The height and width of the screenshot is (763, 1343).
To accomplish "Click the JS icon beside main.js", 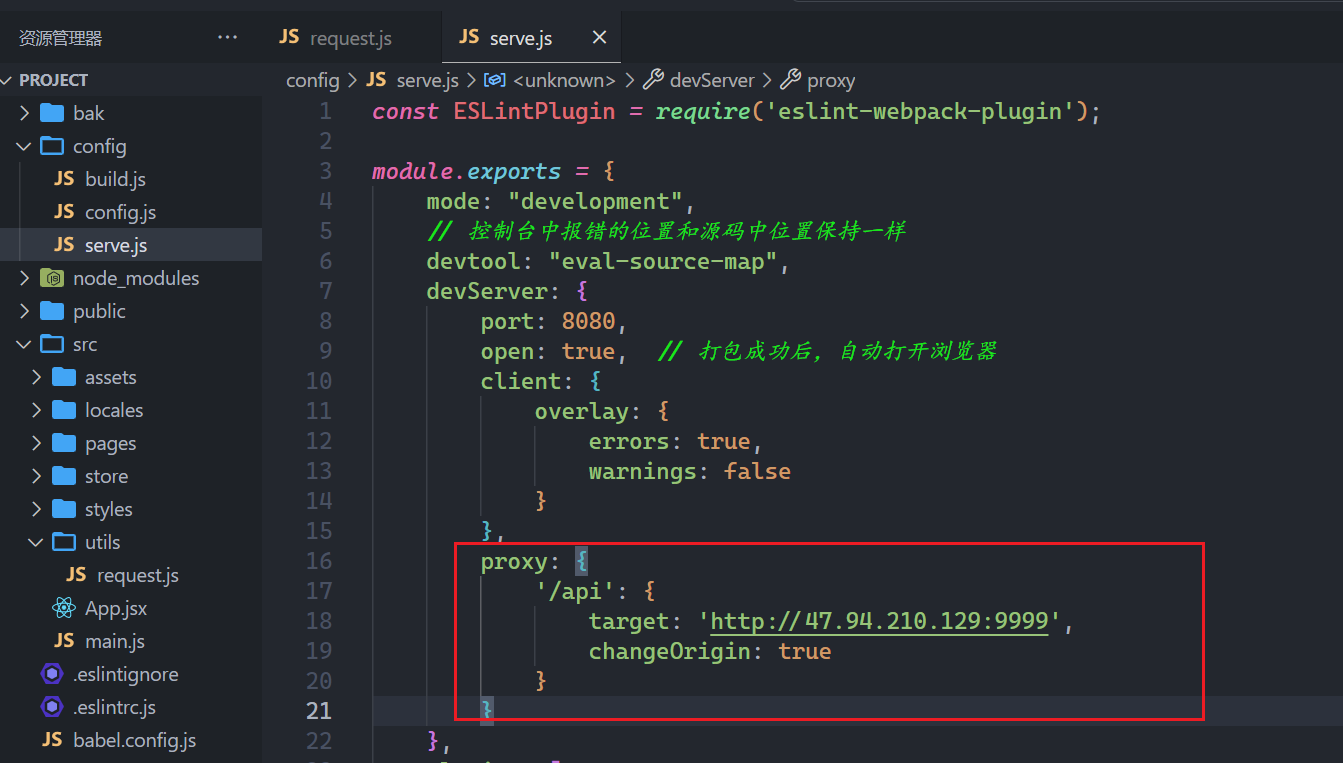I will point(64,641).
